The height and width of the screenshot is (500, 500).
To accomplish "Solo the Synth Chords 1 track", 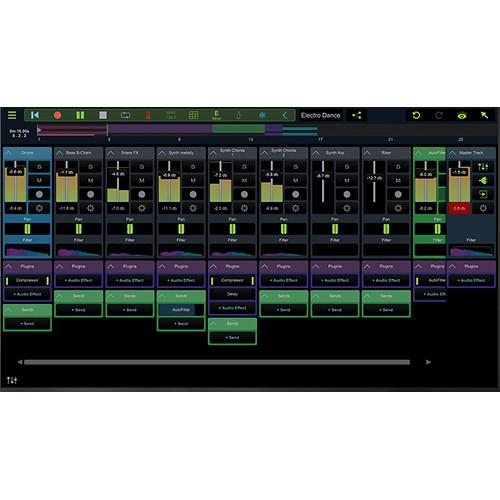I will [244, 166].
